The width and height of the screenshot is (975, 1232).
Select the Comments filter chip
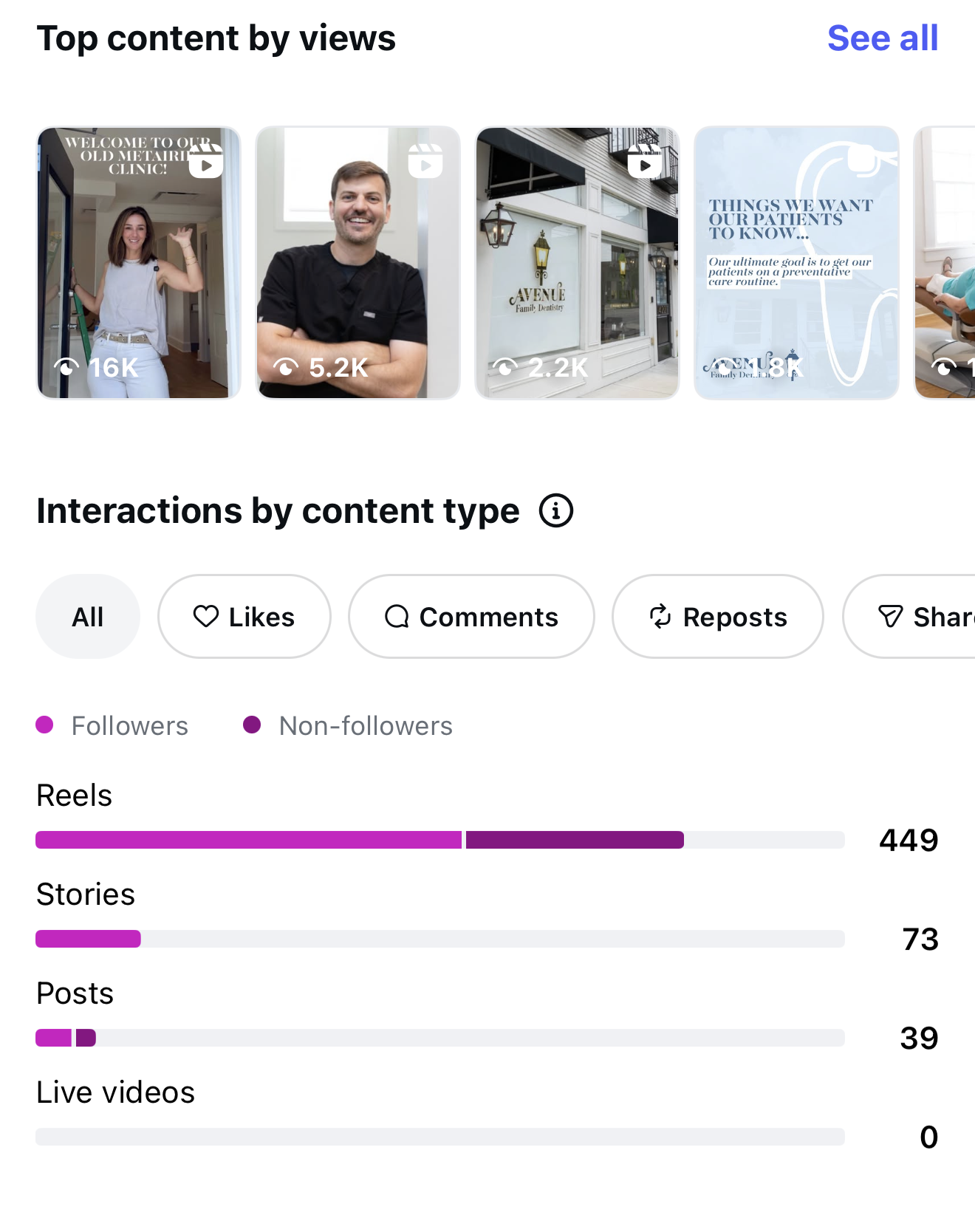pyautogui.click(x=471, y=616)
